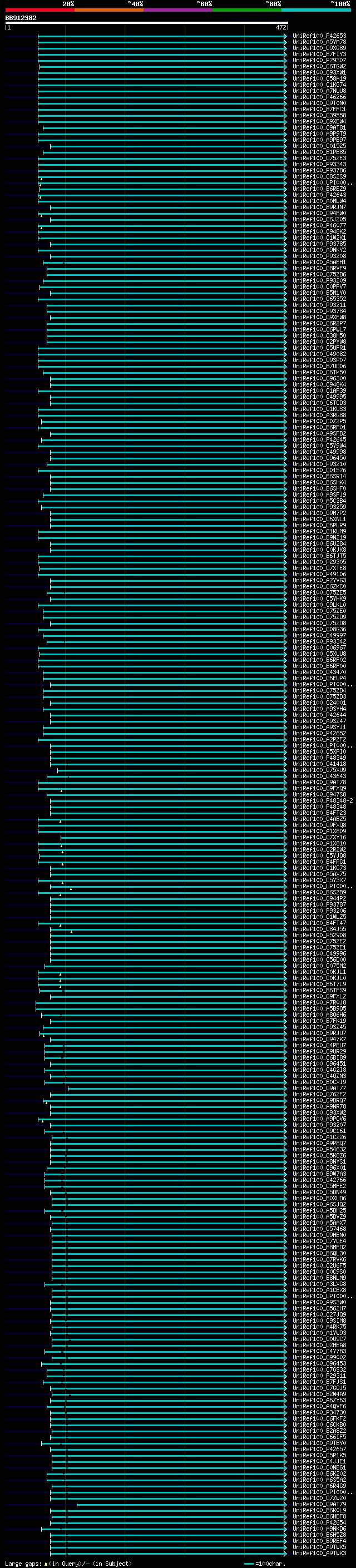The height and width of the screenshot is (1568, 356).
Task: Click the label UniRef100_Q948K2
Action: click(319, 231)
